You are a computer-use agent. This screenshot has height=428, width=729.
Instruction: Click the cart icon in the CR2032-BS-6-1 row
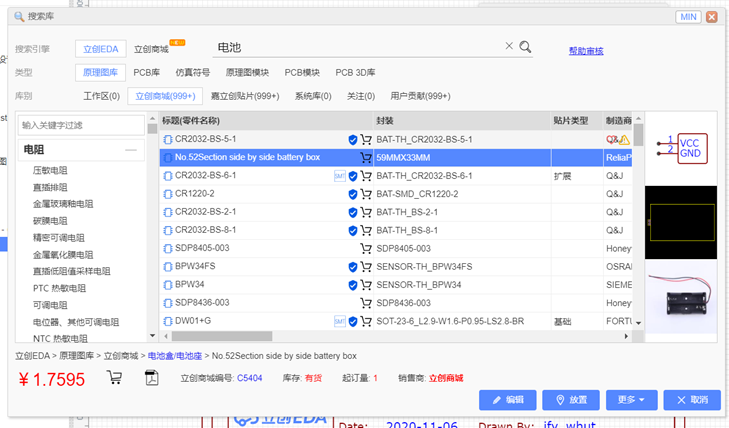click(x=366, y=176)
